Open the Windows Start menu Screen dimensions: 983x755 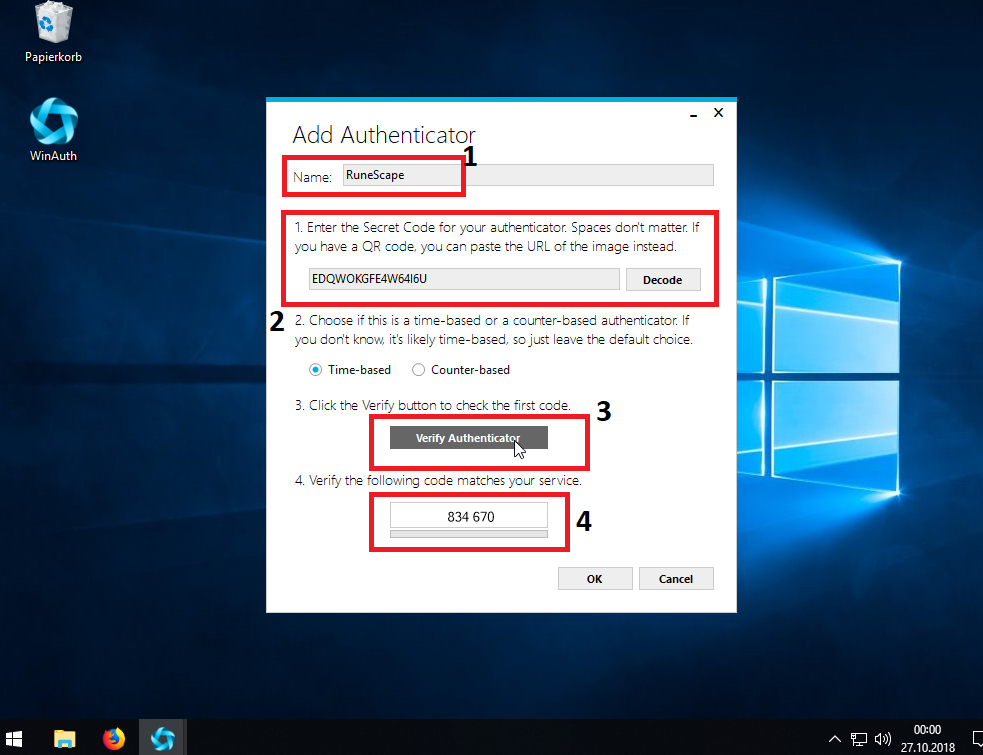[18, 738]
